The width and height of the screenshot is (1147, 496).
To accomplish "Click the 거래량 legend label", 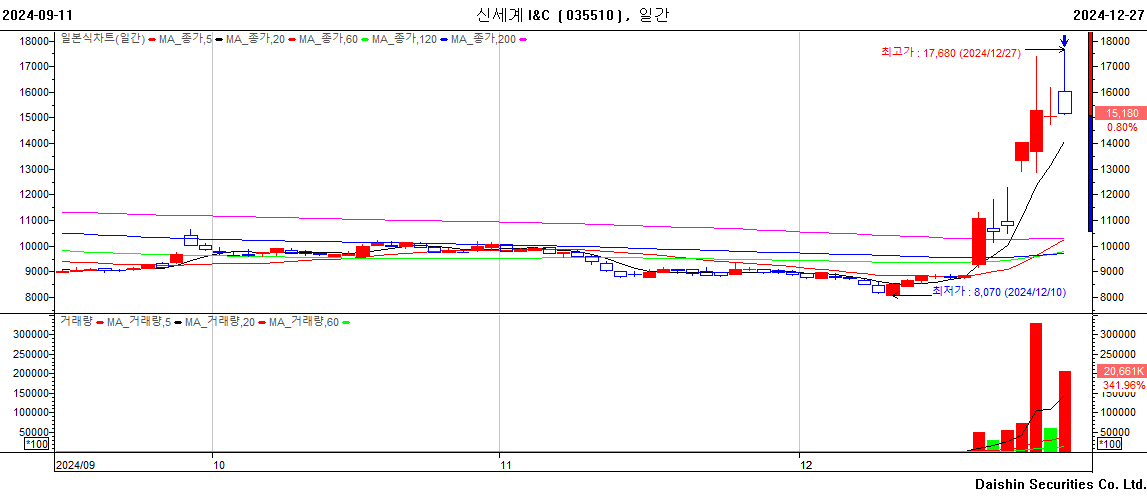I will [x=76, y=321].
